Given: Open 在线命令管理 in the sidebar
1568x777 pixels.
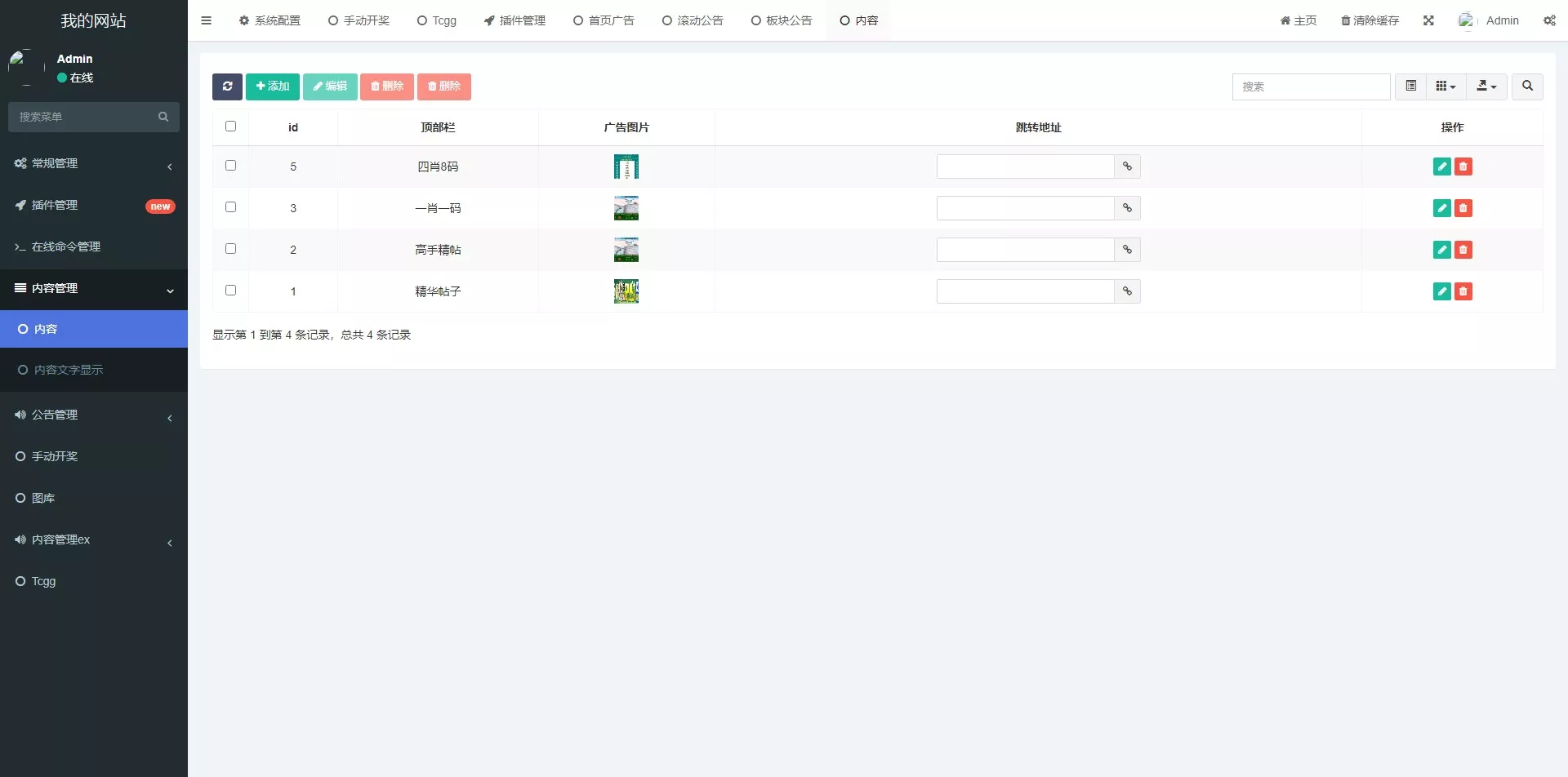Looking at the screenshot, I should pyautogui.click(x=65, y=246).
